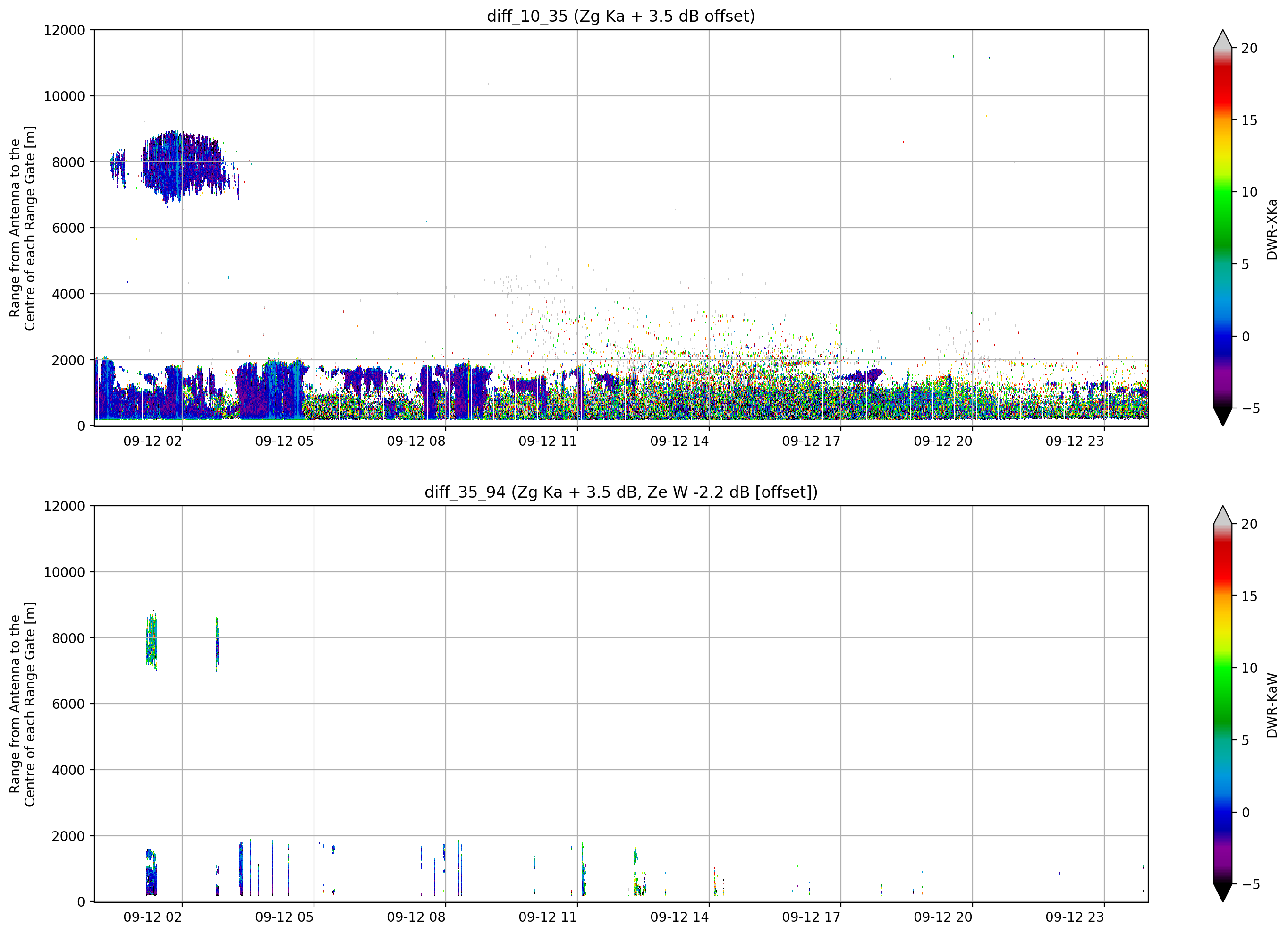
Task: Click '09-12 17' x-tick in diff_35_94 plot
Action: click(x=812, y=917)
